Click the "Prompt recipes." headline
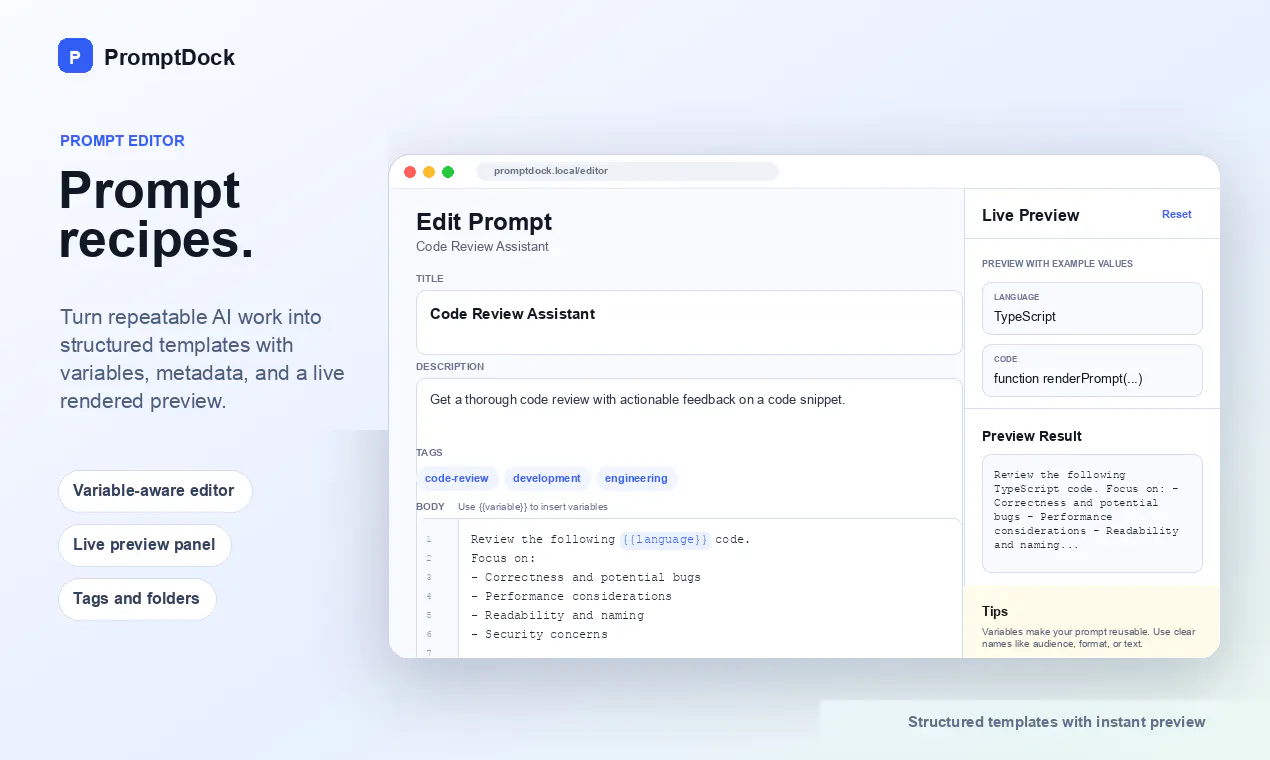Image resolution: width=1270 pixels, height=760 pixels. click(x=157, y=215)
